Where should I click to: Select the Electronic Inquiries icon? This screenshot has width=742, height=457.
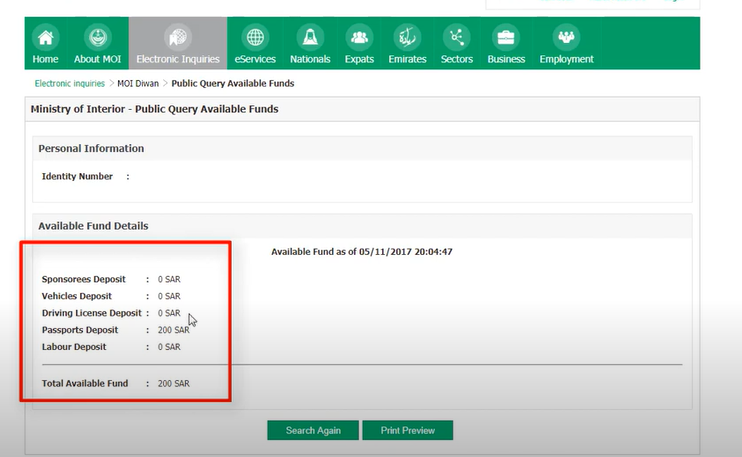click(177, 37)
